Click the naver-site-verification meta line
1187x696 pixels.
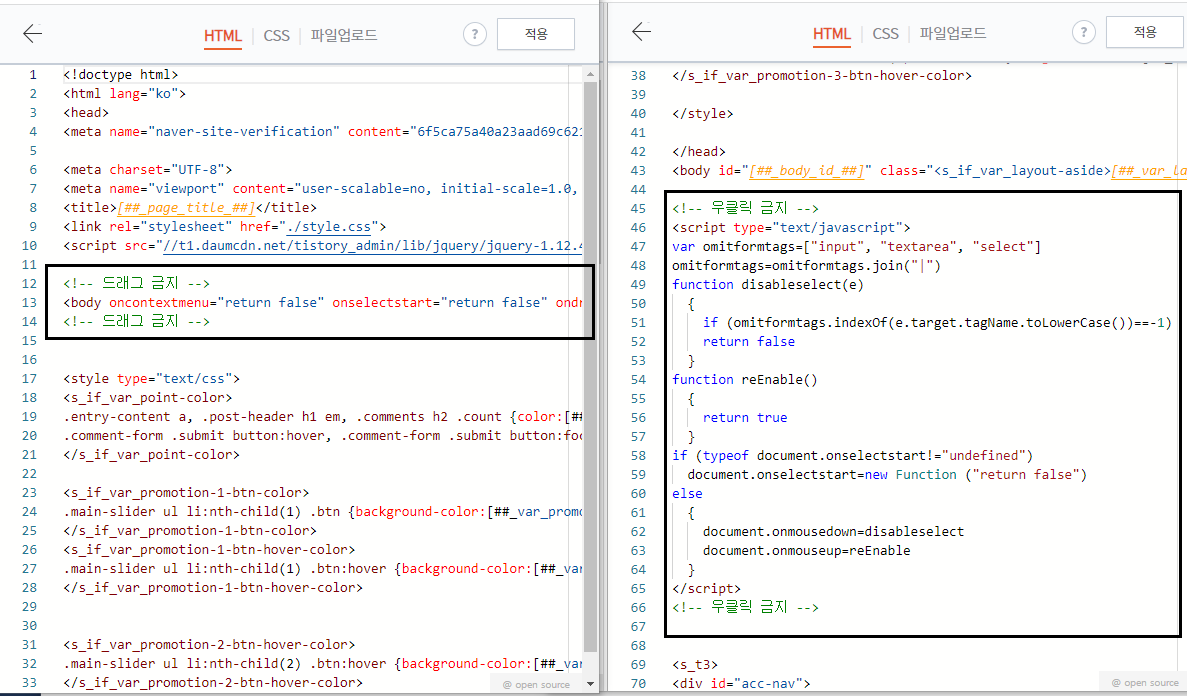[x=323, y=131]
